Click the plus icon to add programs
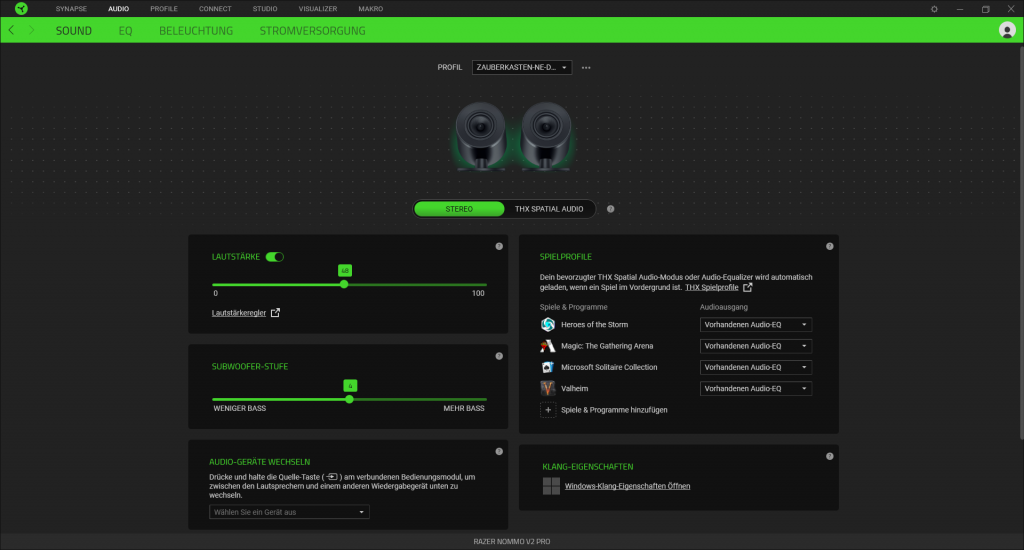 [548, 410]
